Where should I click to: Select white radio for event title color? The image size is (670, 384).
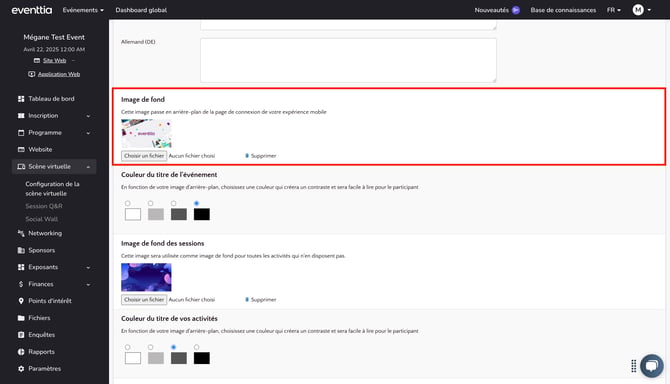pyautogui.click(x=128, y=203)
